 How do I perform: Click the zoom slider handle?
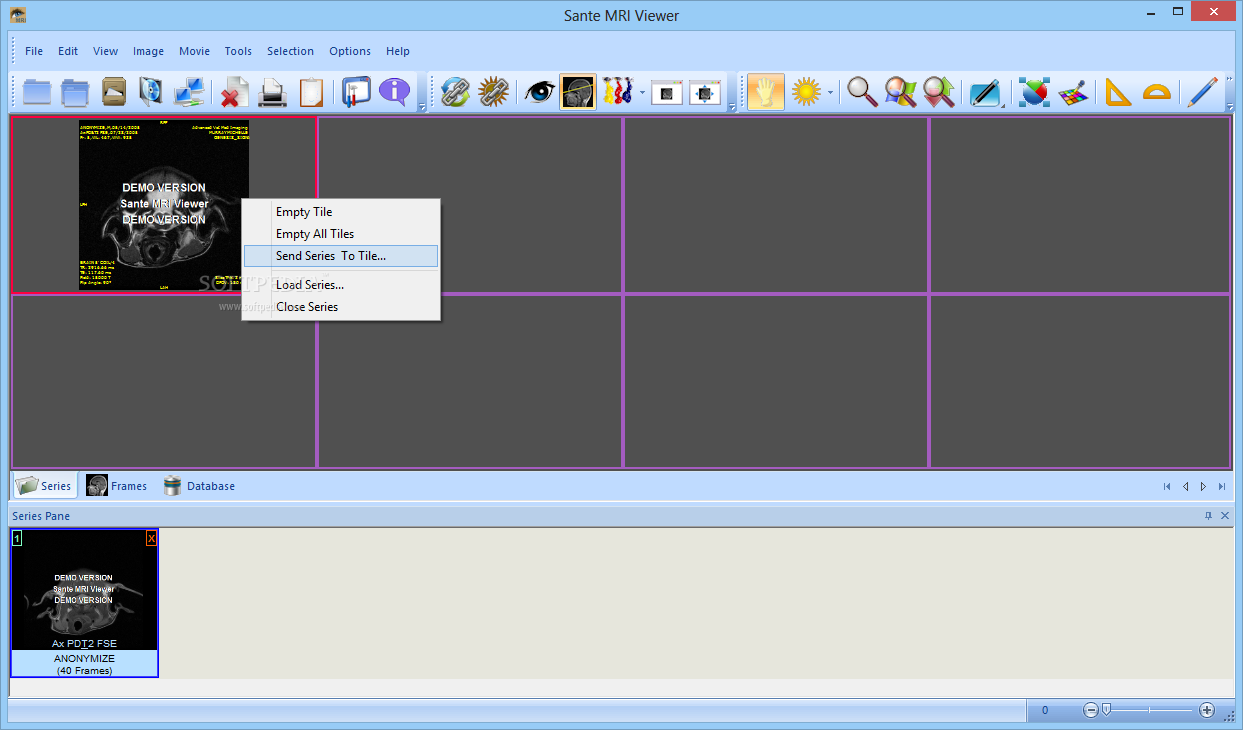1106,710
